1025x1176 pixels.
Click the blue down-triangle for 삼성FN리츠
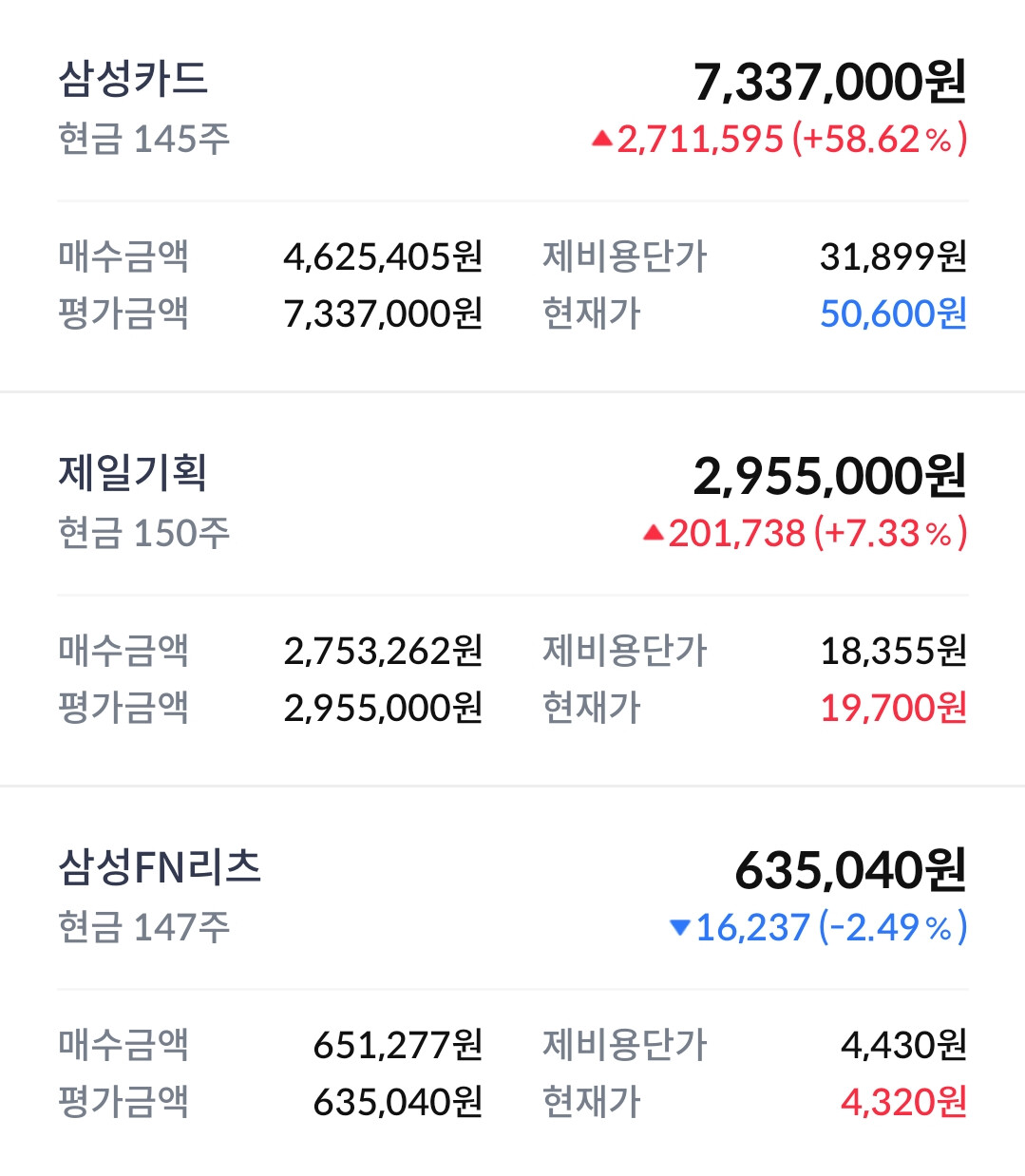(679, 928)
